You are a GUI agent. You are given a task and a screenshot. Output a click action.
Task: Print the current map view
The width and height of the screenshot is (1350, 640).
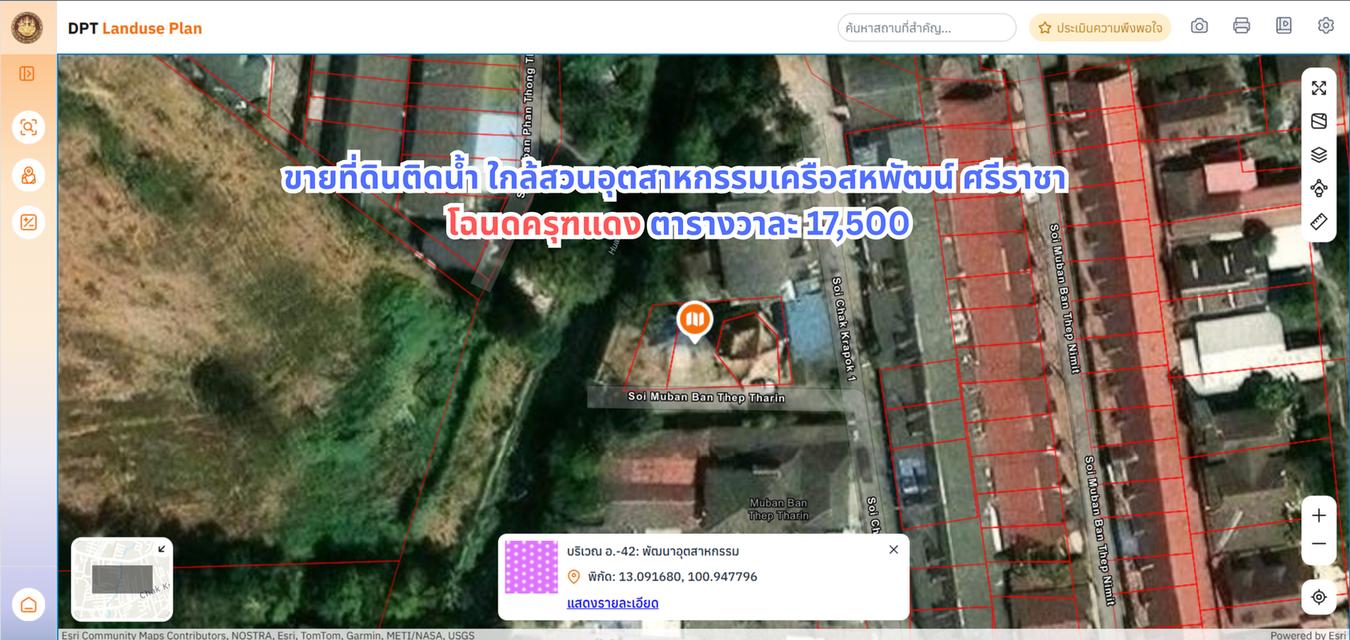[x=1241, y=26]
